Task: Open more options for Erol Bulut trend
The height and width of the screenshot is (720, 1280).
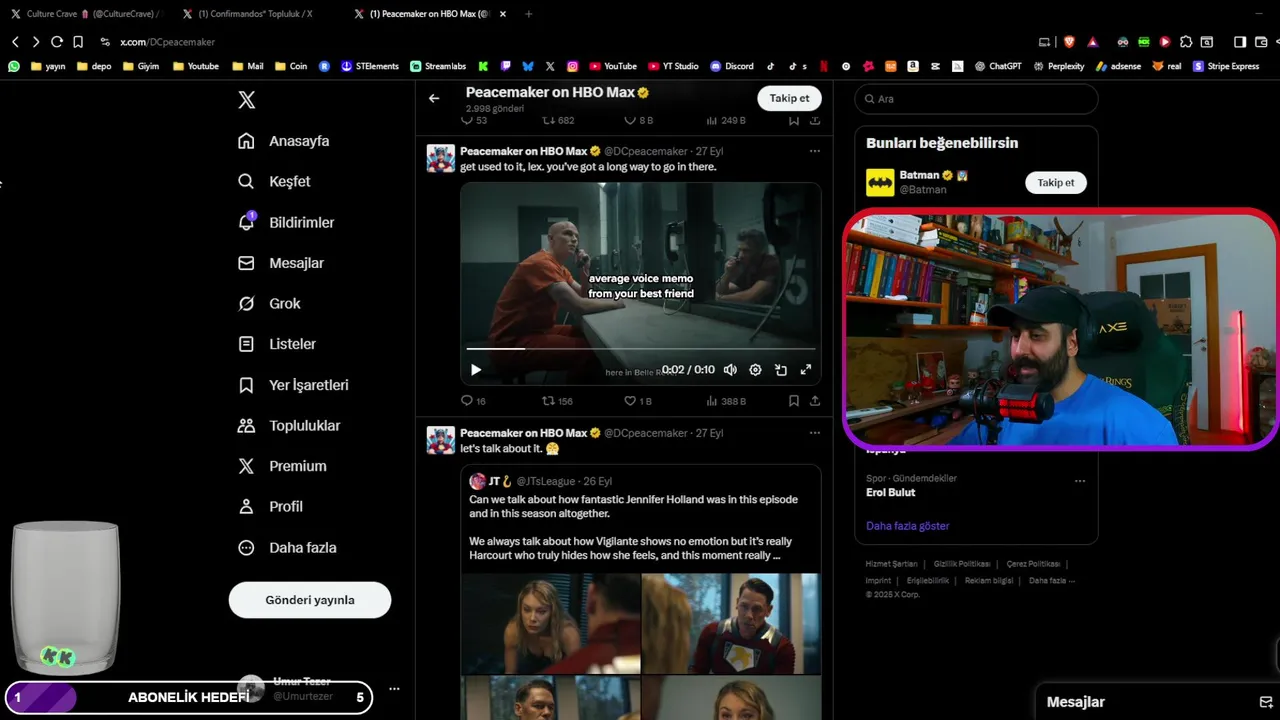Action: 1079,481
